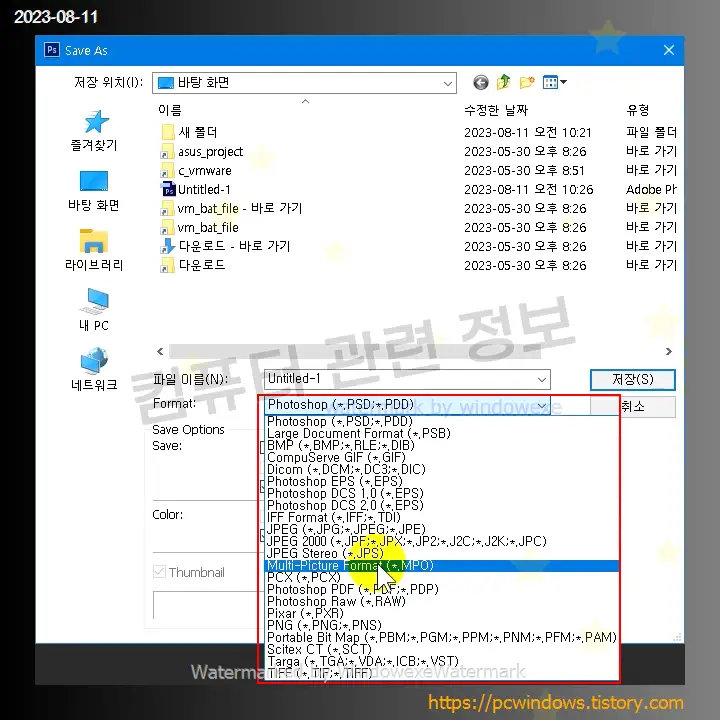Choose Portable Bit Map format
This screenshot has width=720, height=720.
click(x=442, y=637)
